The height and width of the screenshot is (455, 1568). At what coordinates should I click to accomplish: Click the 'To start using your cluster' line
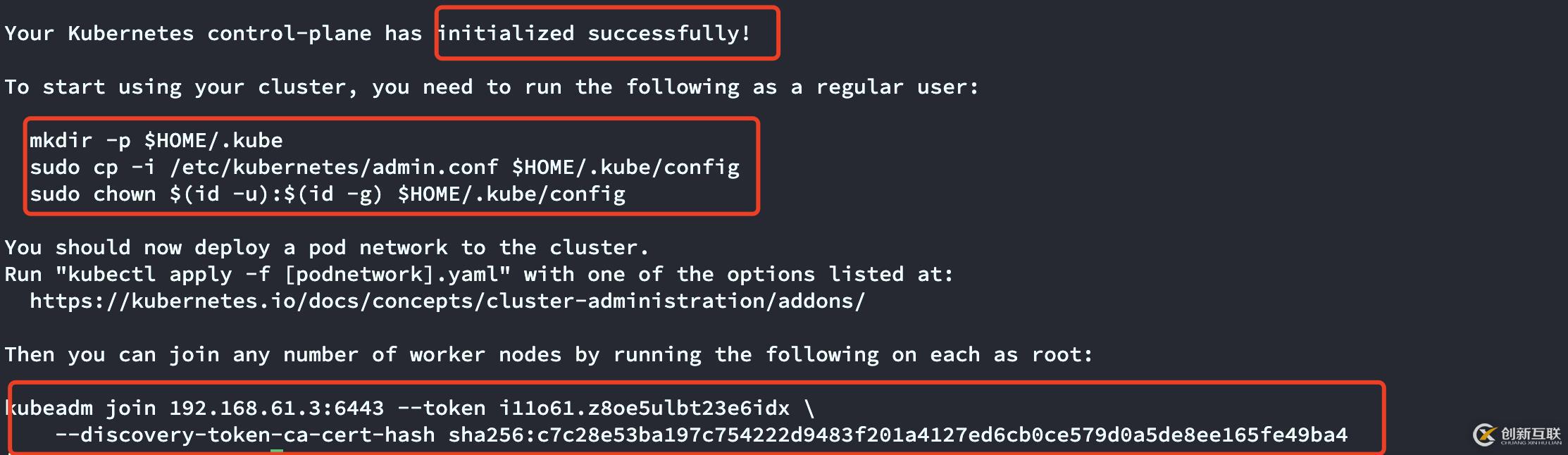pos(492,87)
